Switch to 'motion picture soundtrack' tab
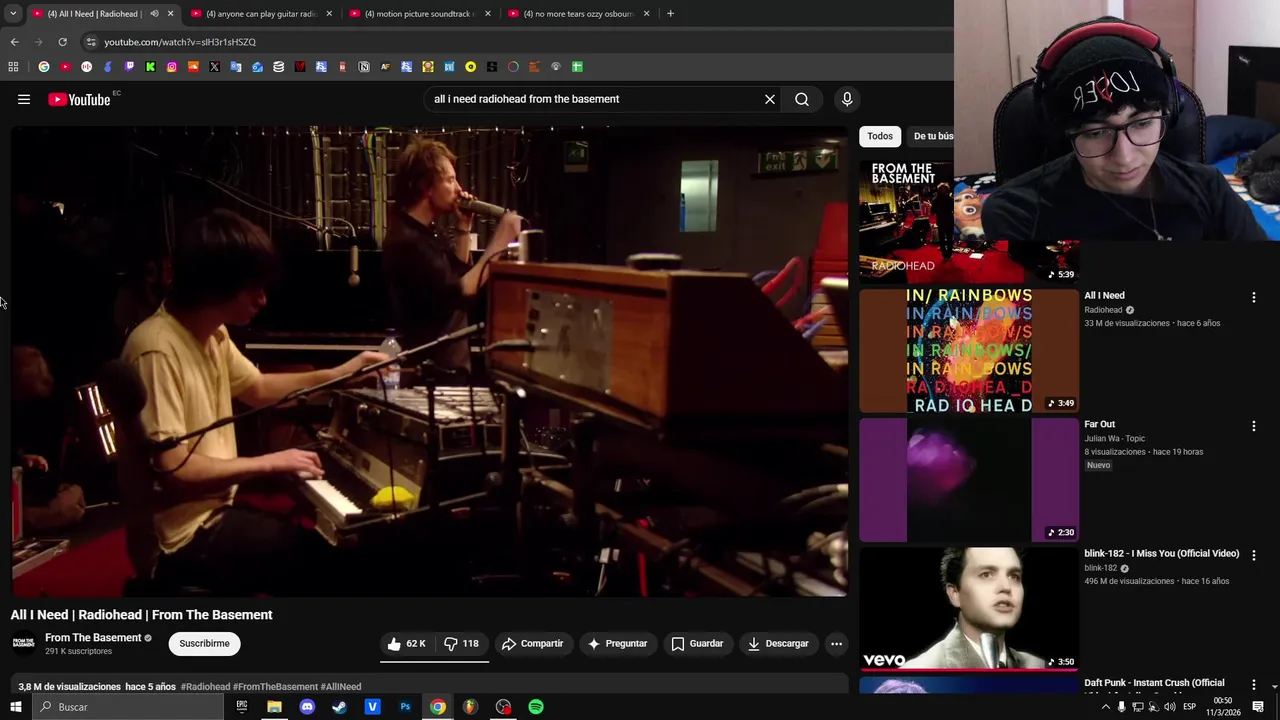Screen dimensions: 1280x720 (x=419, y=14)
